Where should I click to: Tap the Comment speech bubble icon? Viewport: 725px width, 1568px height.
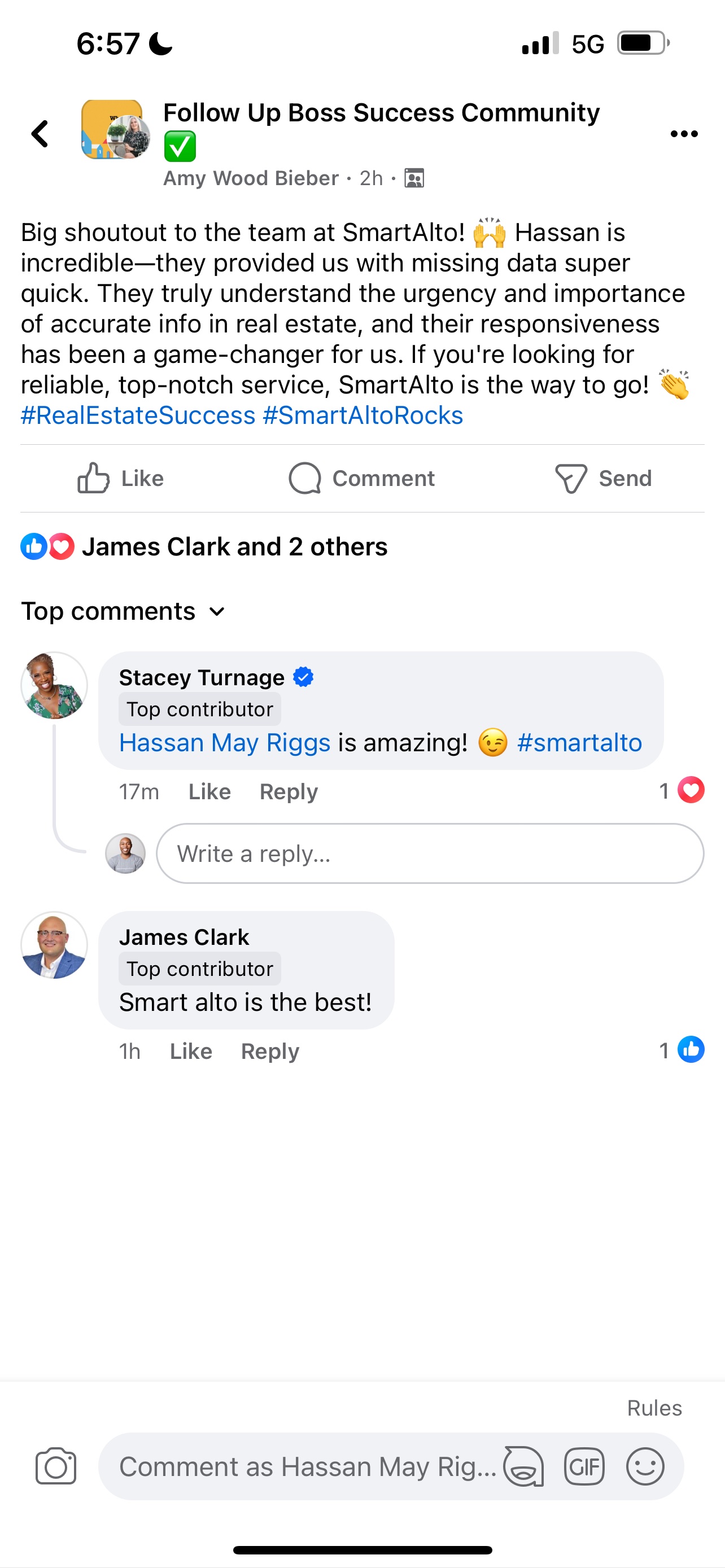pos(305,479)
